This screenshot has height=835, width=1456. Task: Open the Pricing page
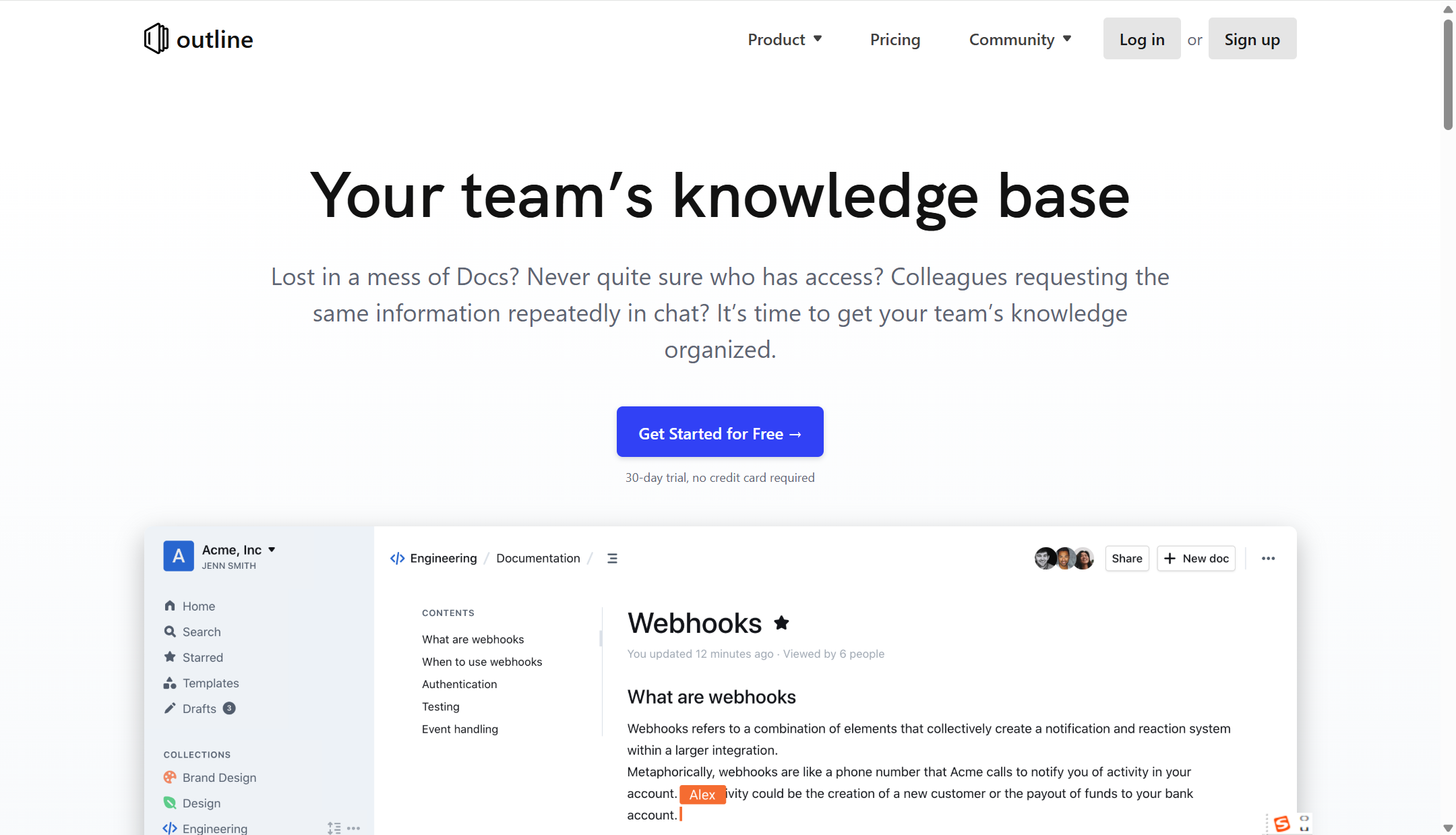coord(894,39)
